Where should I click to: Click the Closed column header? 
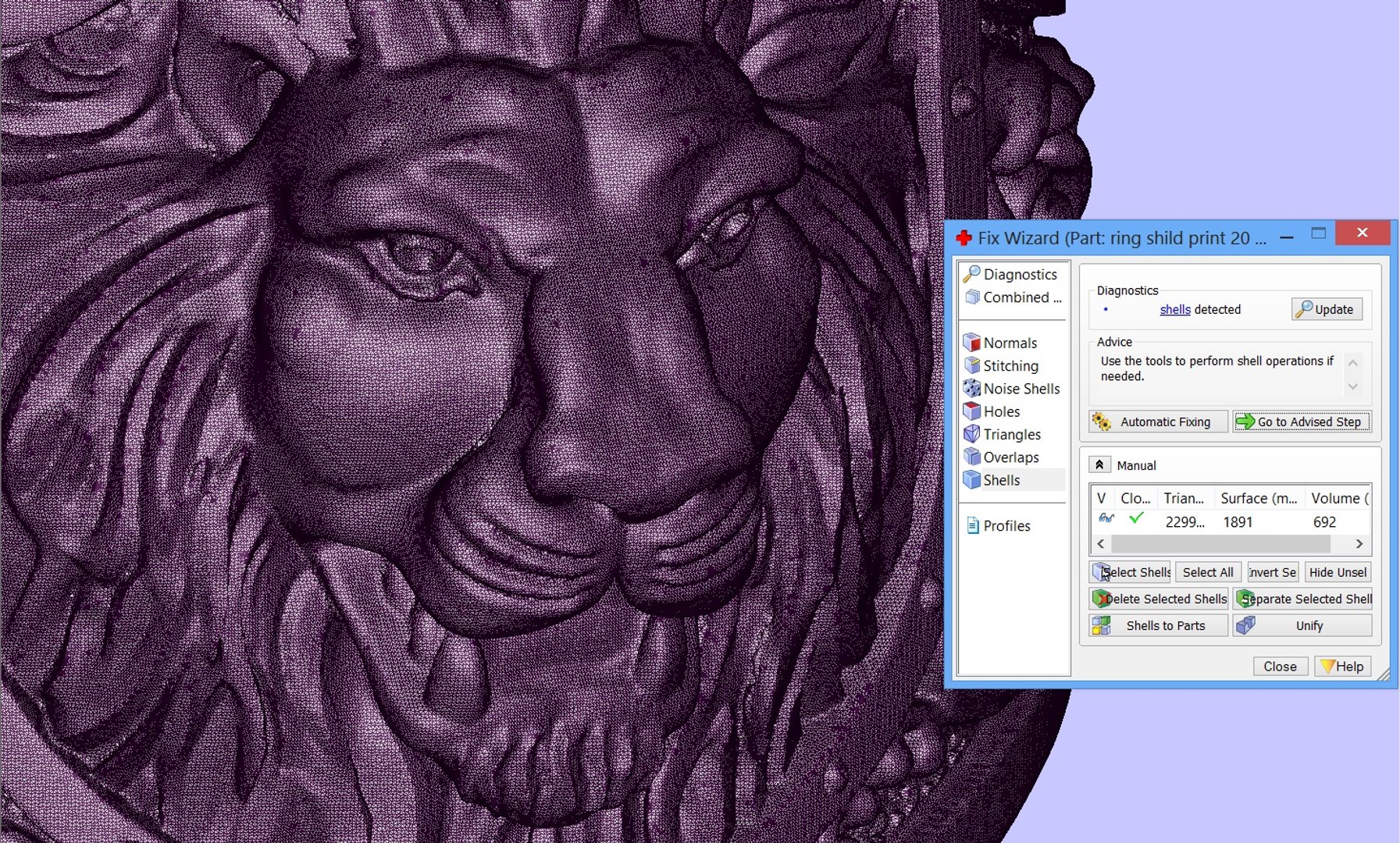pyautogui.click(x=1135, y=498)
